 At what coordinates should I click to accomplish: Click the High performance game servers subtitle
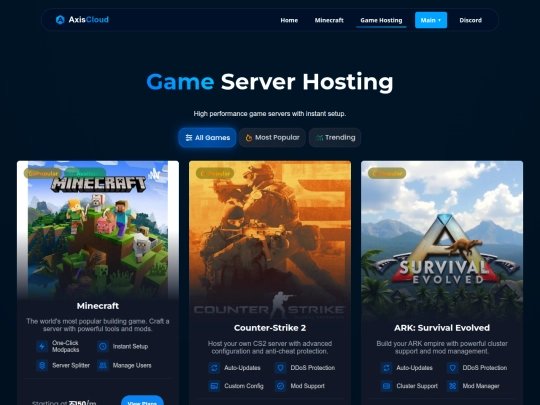pos(270,114)
